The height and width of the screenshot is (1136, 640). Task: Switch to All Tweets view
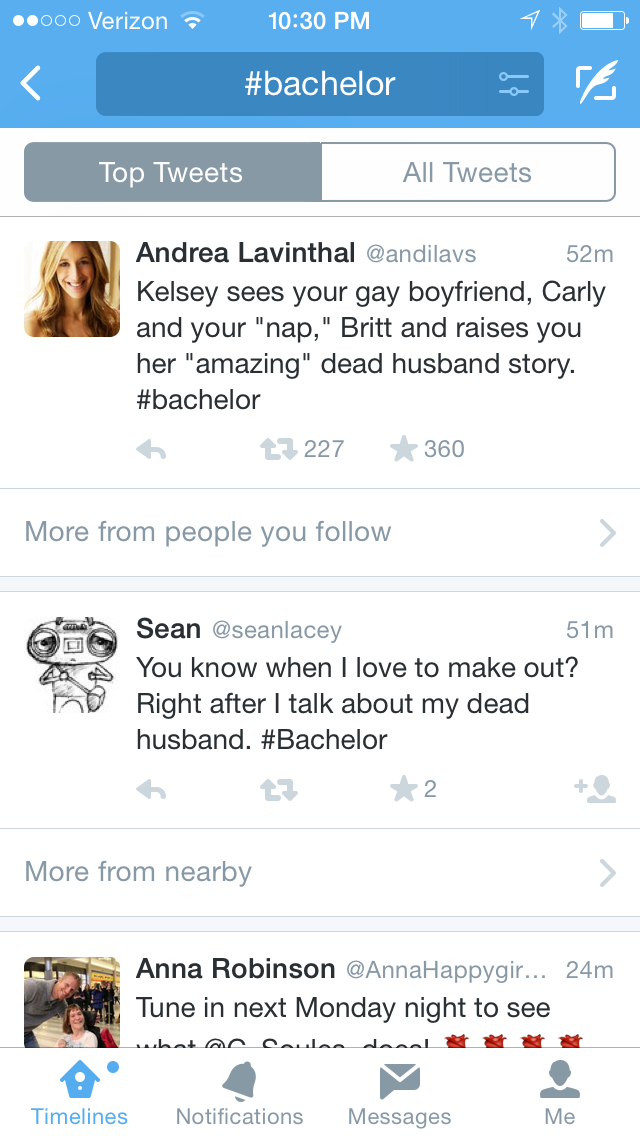click(467, 172)
